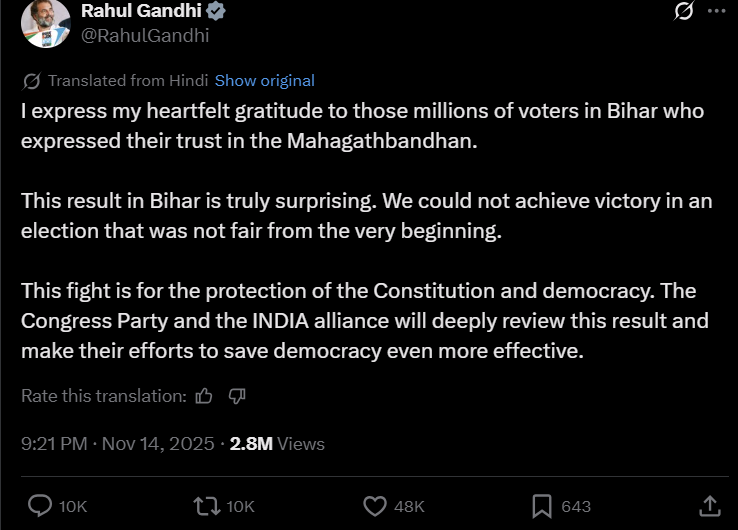Click the translation icon beside 'Translated from Hindi'
Image resolution: width=738 pixels, height=530 pixels.
click(31, 81)
